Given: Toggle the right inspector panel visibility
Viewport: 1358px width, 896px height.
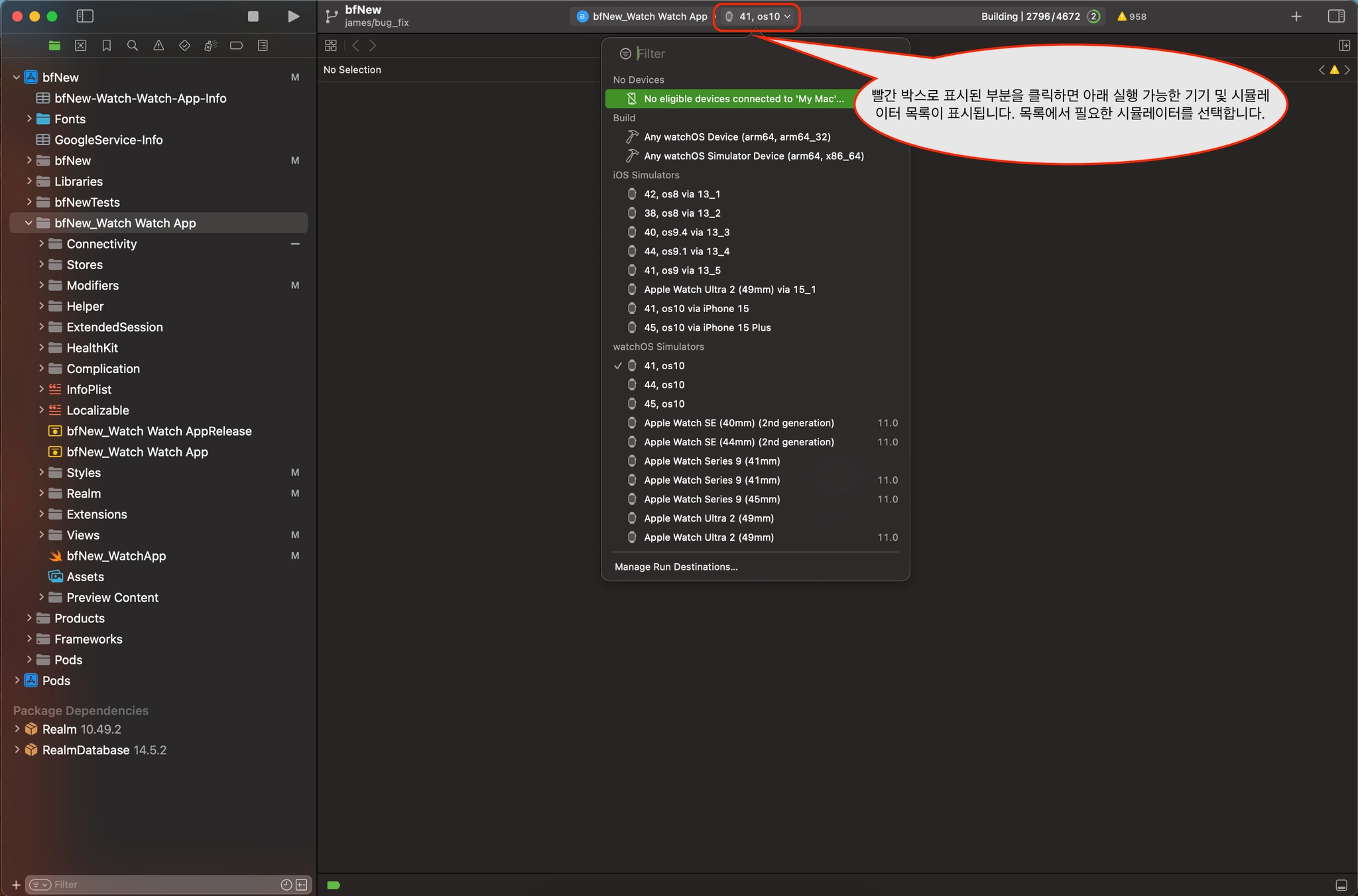Looking at the screenshot, I should 1336,16.
